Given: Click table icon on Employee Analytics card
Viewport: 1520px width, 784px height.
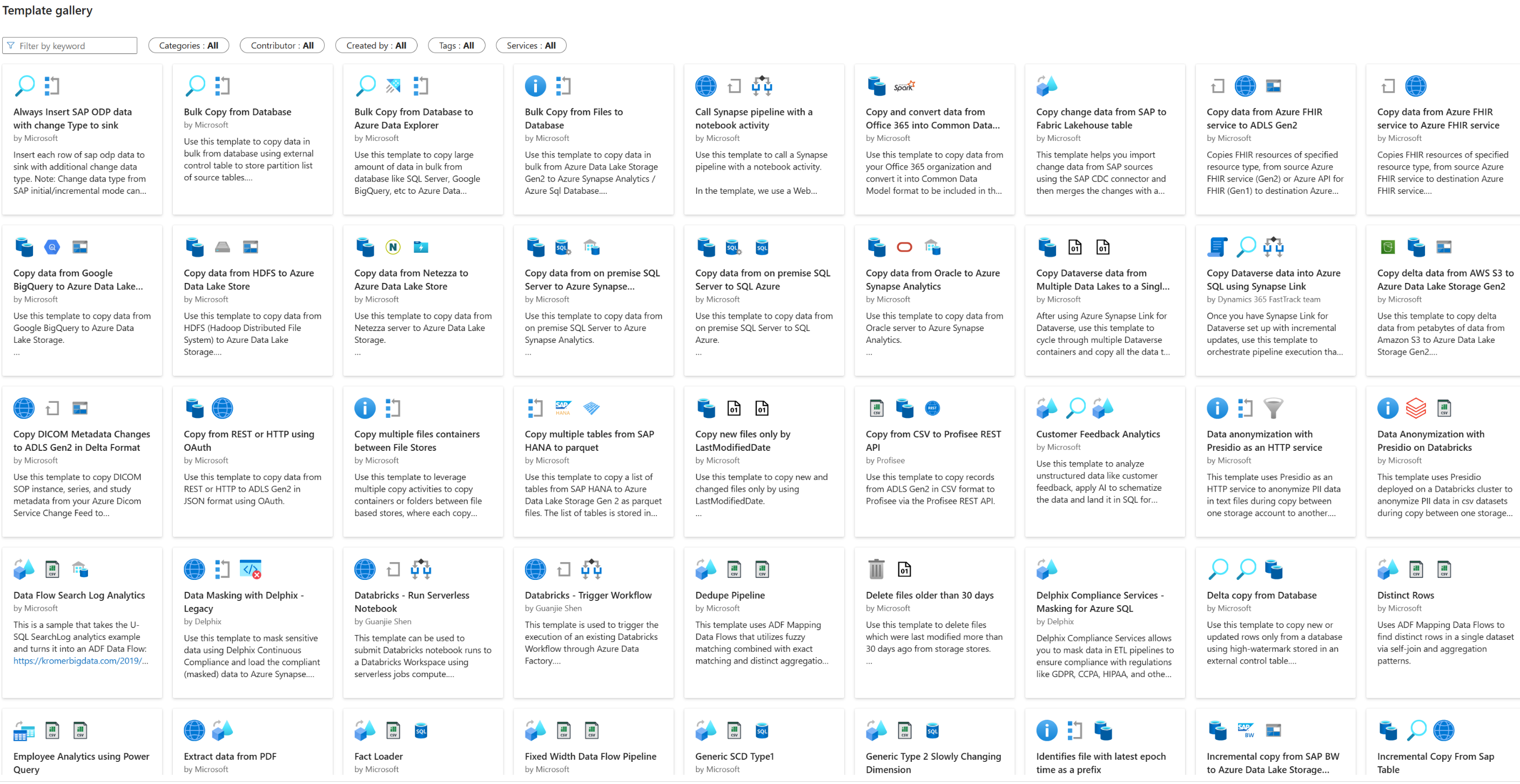Looking at the screenshot, I should tap(24, 731).
